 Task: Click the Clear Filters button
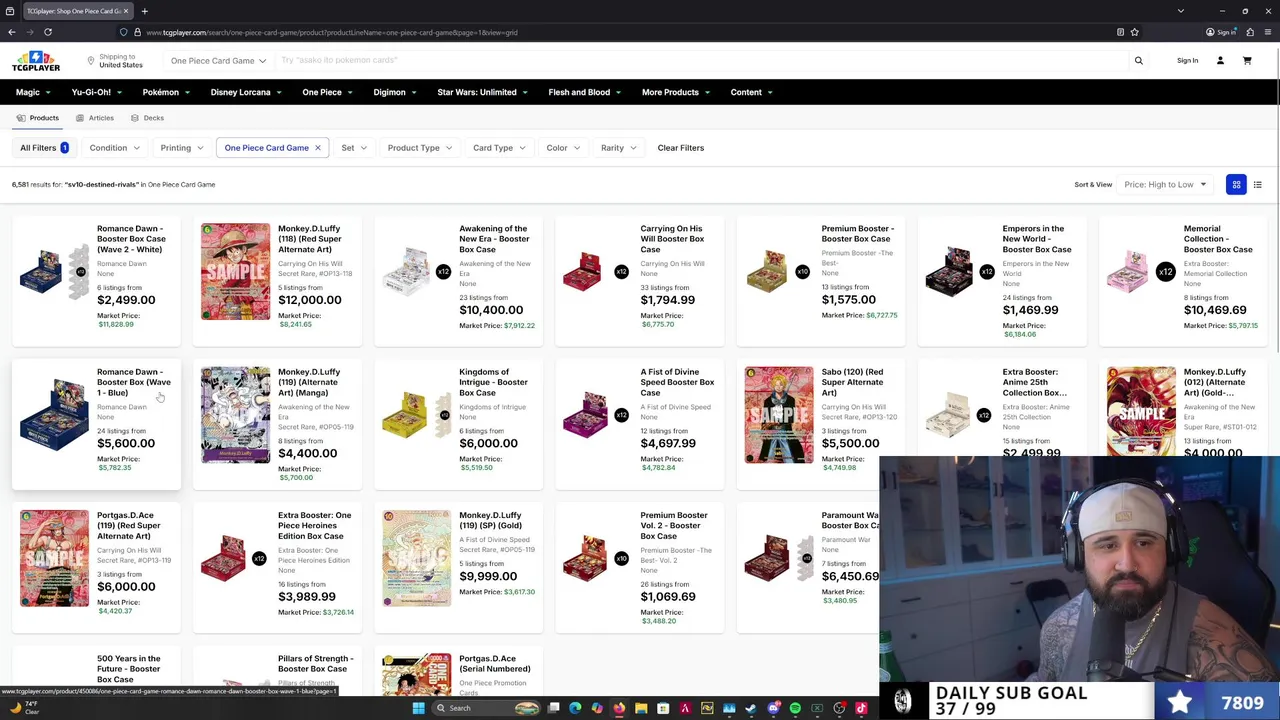click(680, 148)
